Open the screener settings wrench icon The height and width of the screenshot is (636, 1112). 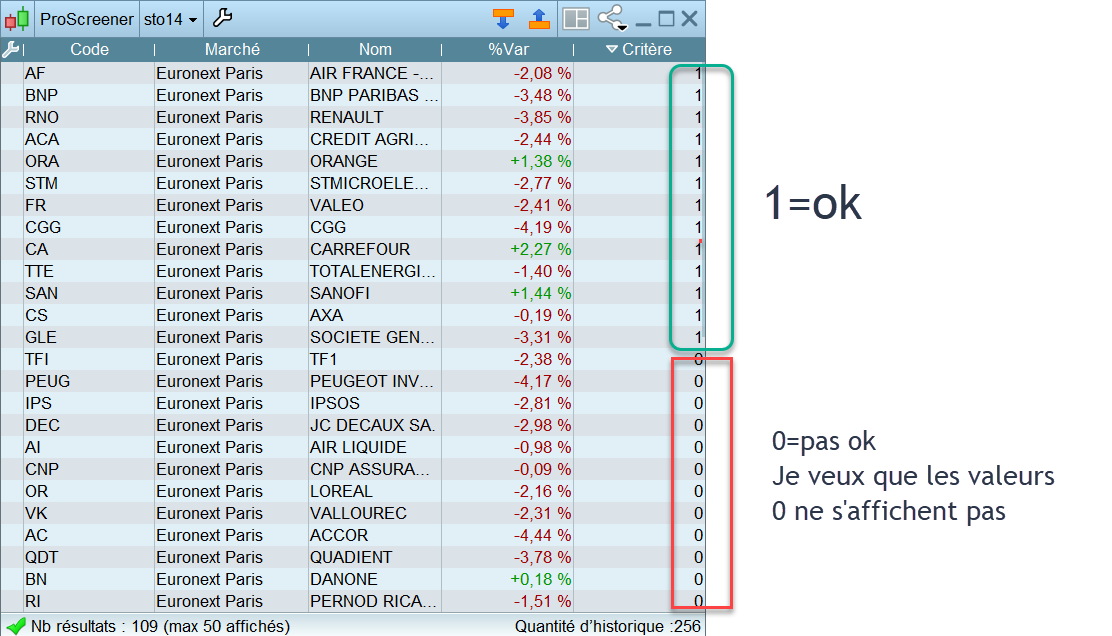[x=223, y=18]
